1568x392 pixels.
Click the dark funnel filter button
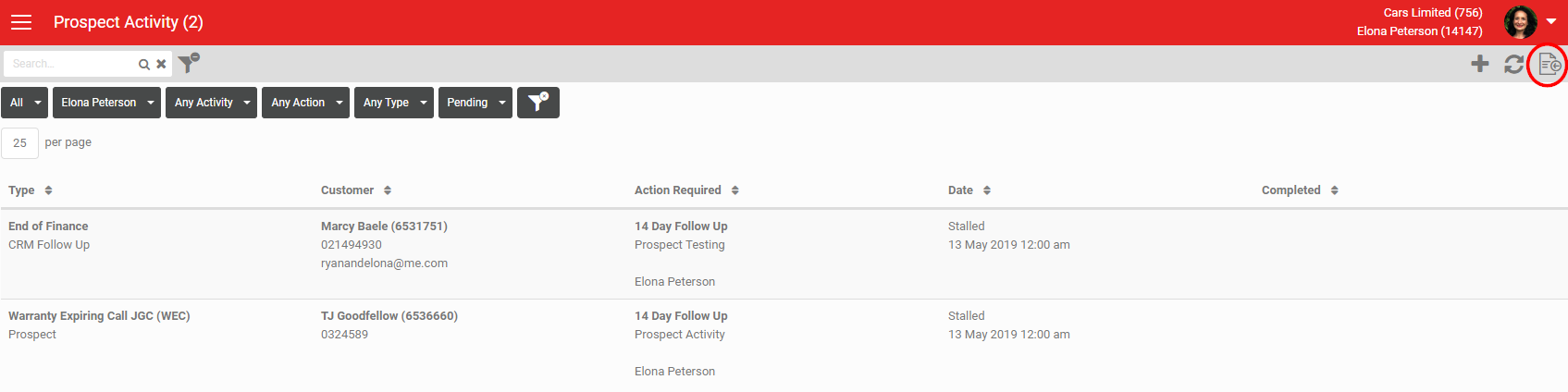[538, 103]
